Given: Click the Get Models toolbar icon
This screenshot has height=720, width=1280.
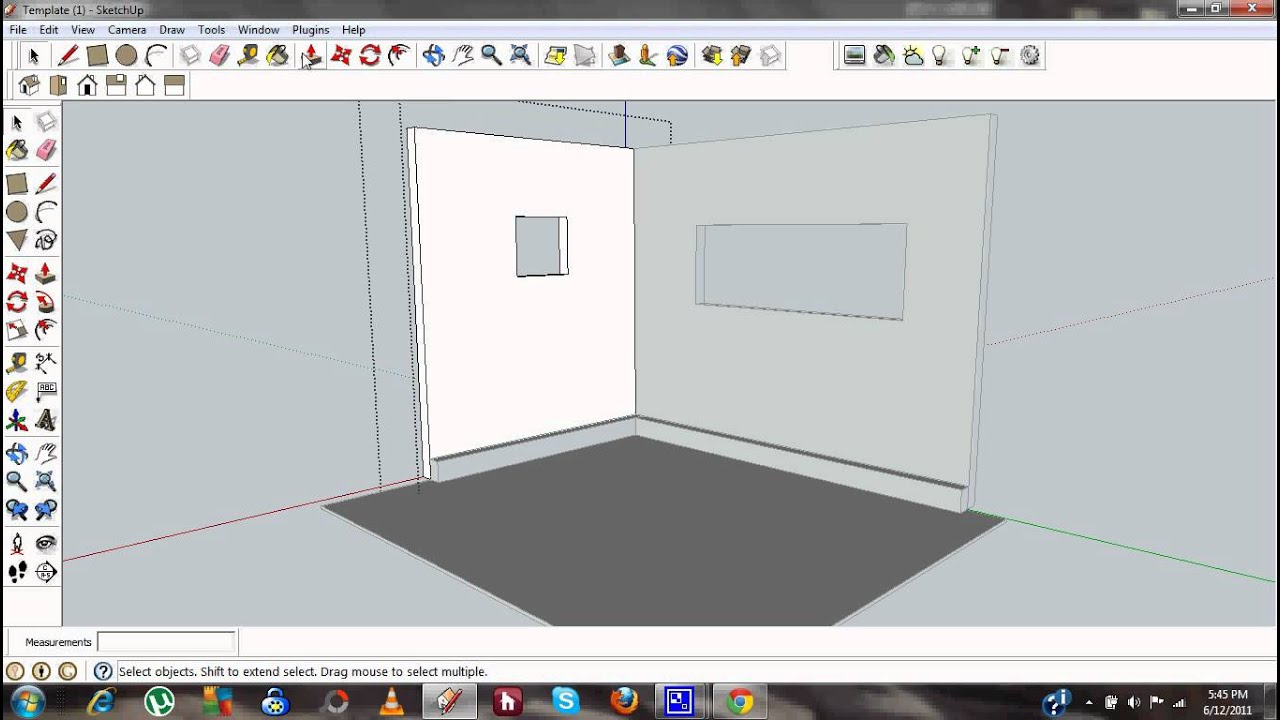Looking at the screenshot, I should [712, 56].
